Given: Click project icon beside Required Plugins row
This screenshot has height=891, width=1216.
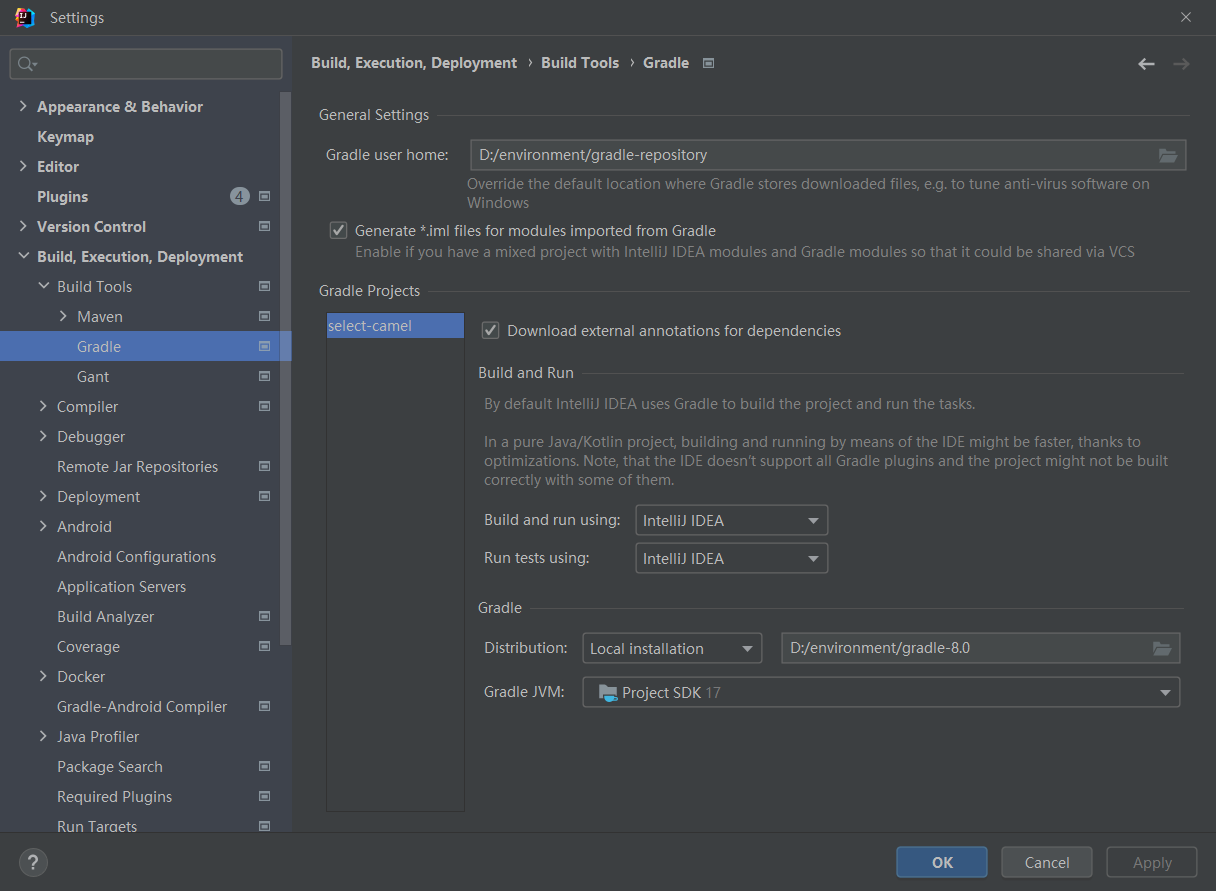Looking at the screenshot, I should (264, 796).
